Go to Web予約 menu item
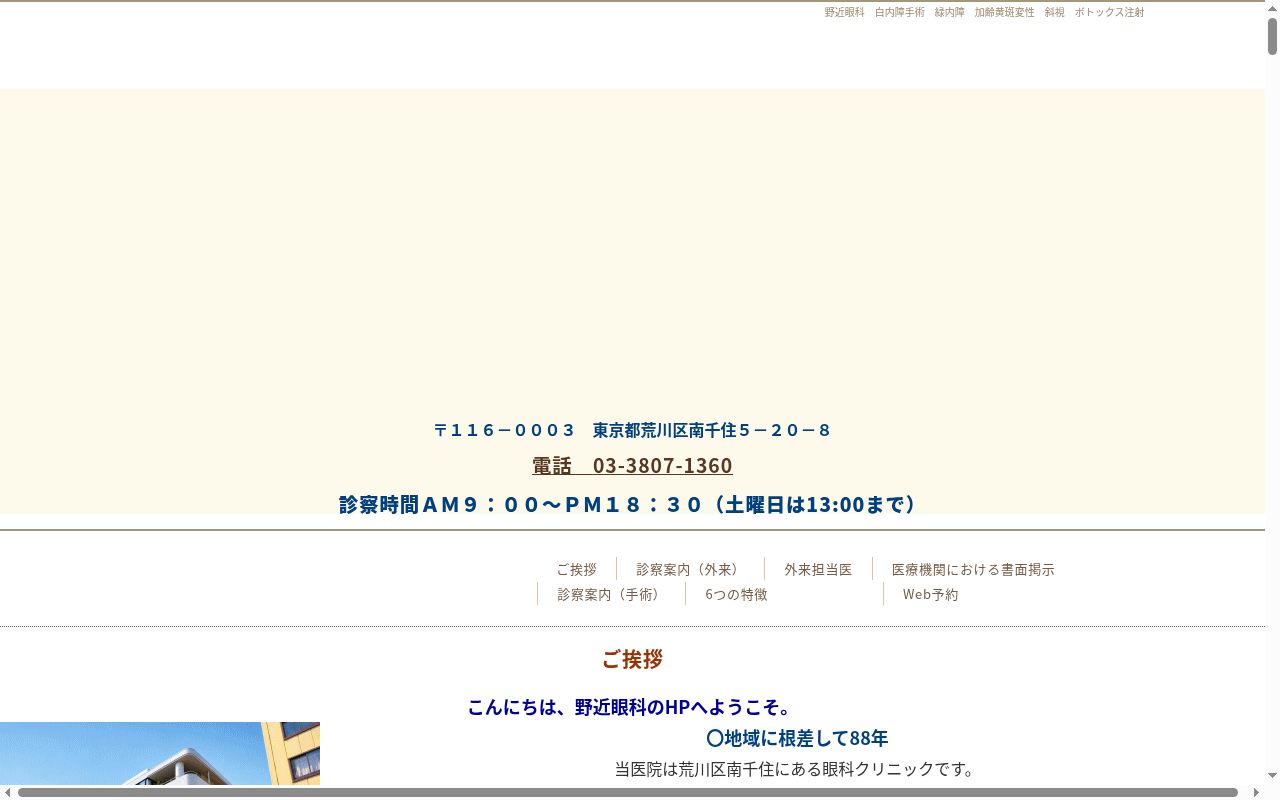Screen dimensions: 1280x800 (x=930, y=594)
